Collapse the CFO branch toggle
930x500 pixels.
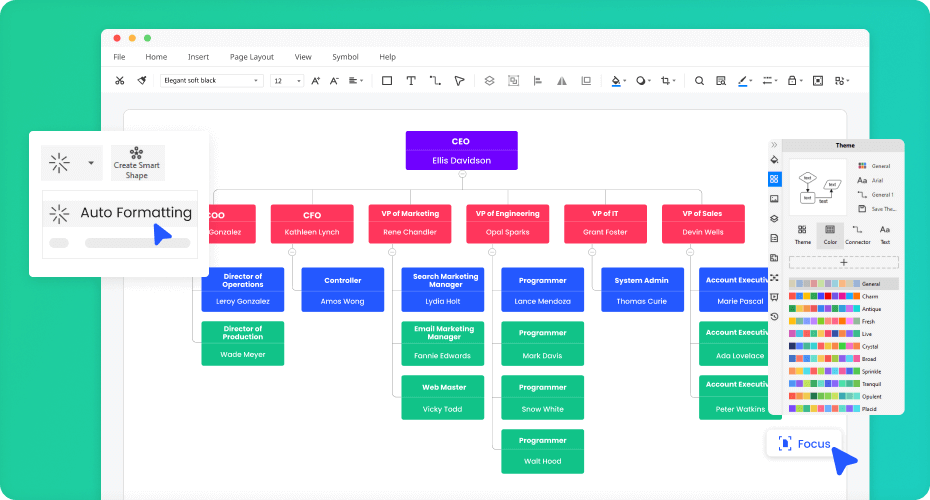292,252
